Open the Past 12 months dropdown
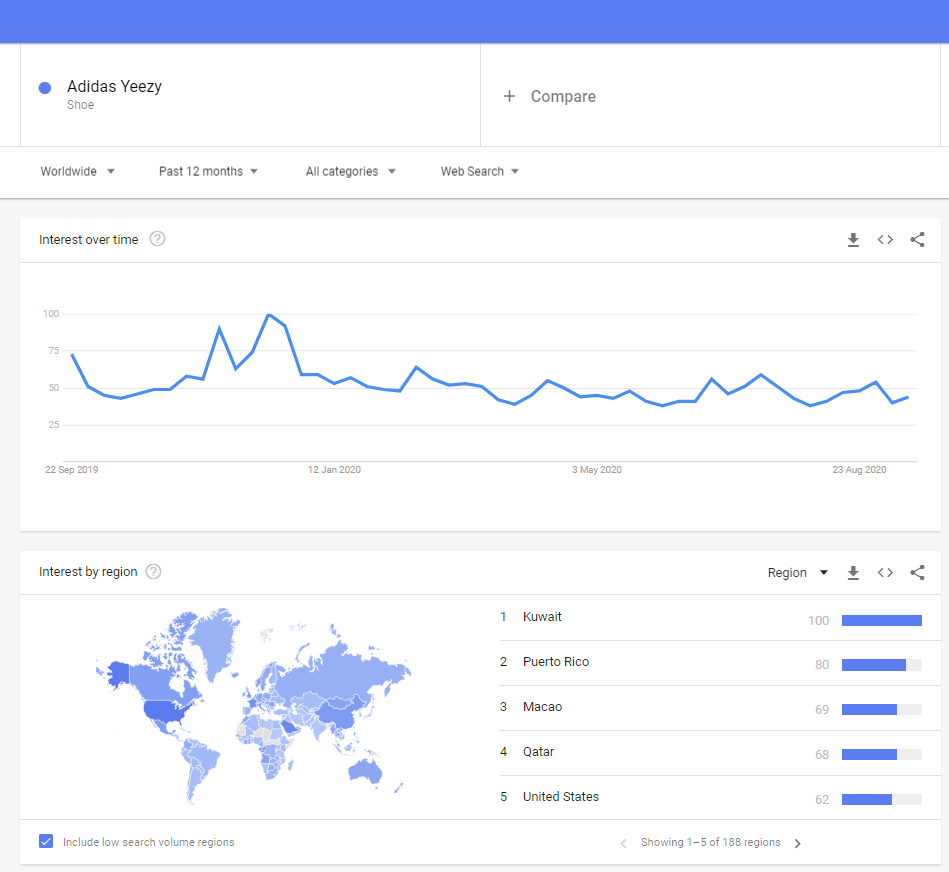Screen dimensions: 949x872 click(208, 171)
